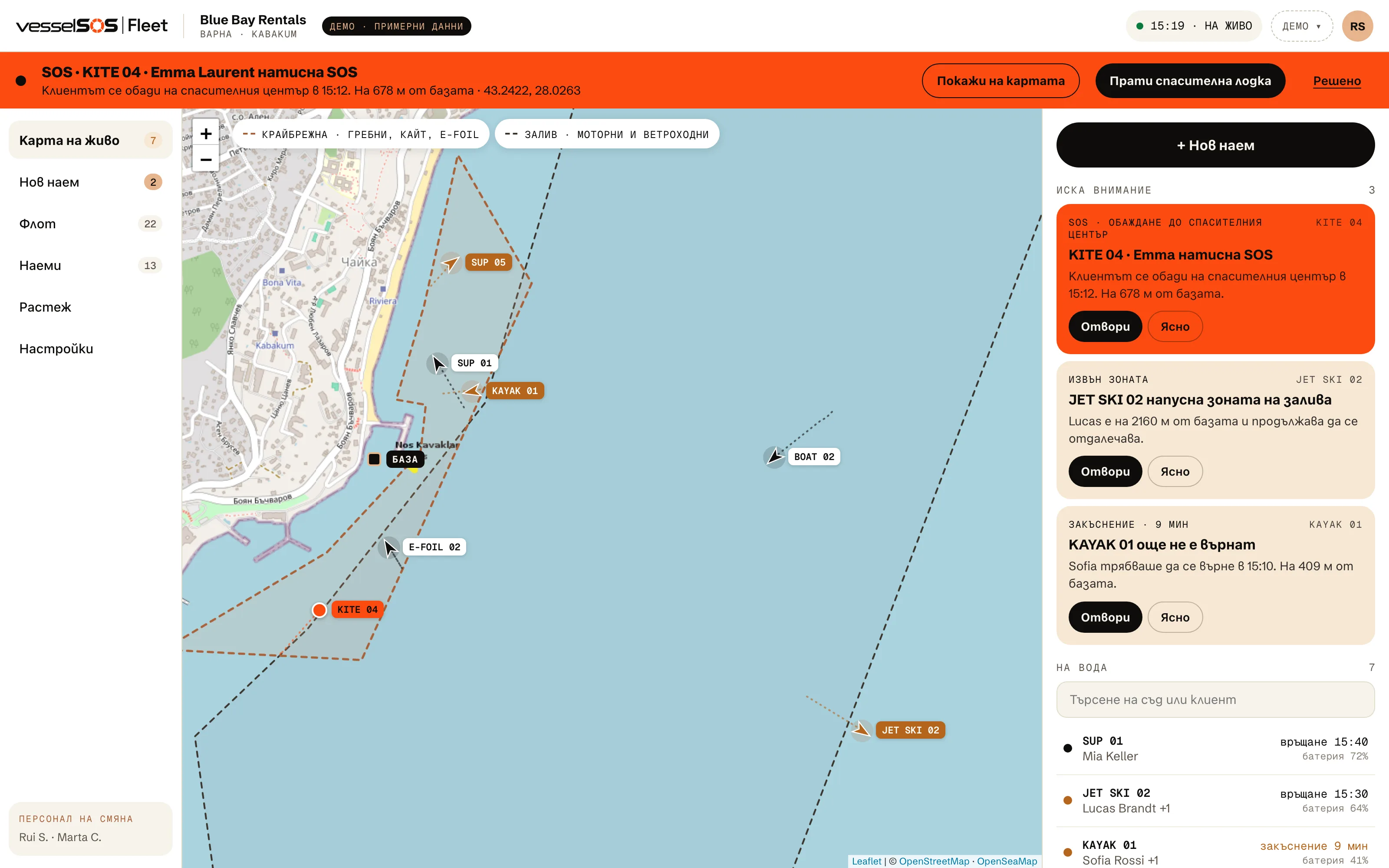Screen dimensions: 1389x868
Task: Select the SUP 01 vessel arrow marker
Action: click(438, 363)
